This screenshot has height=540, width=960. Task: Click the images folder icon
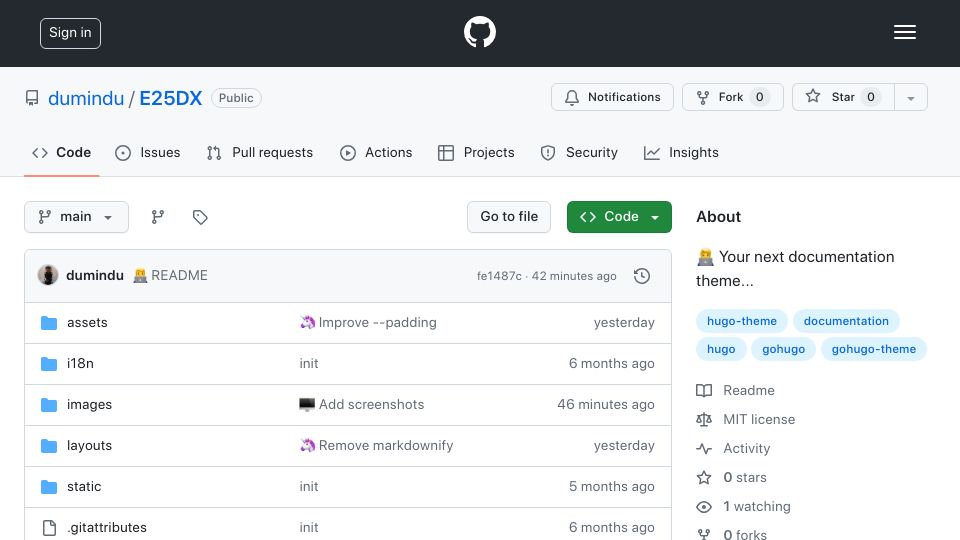pyautogui.click(x=49, y=405)
